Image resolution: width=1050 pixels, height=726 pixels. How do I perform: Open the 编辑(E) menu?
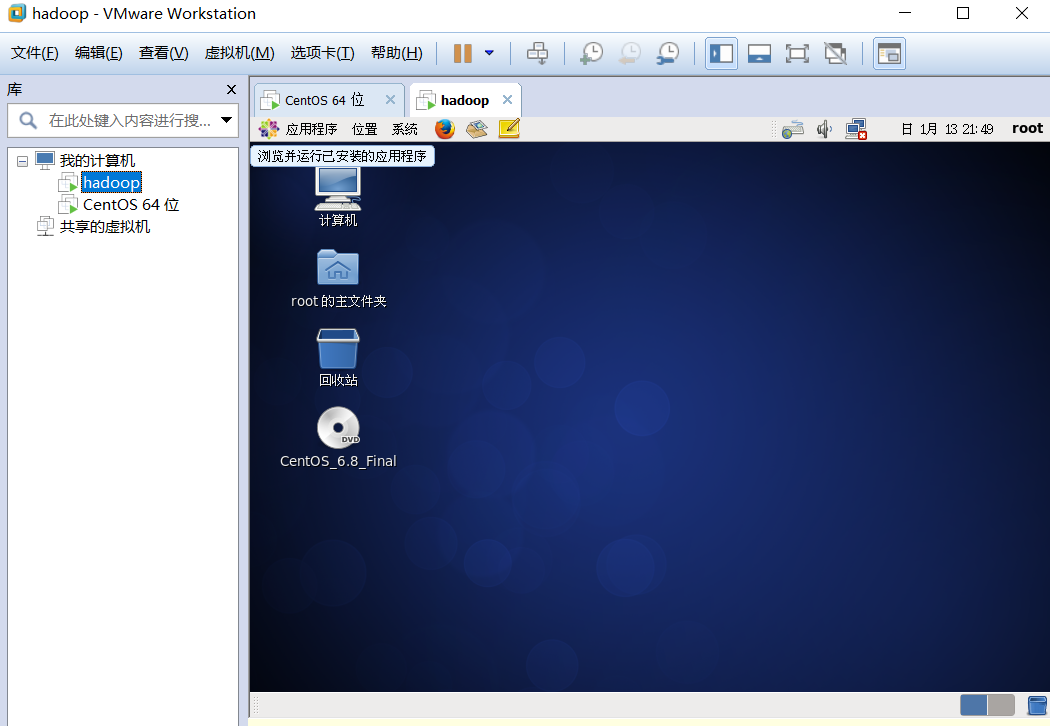pos(98,53)
